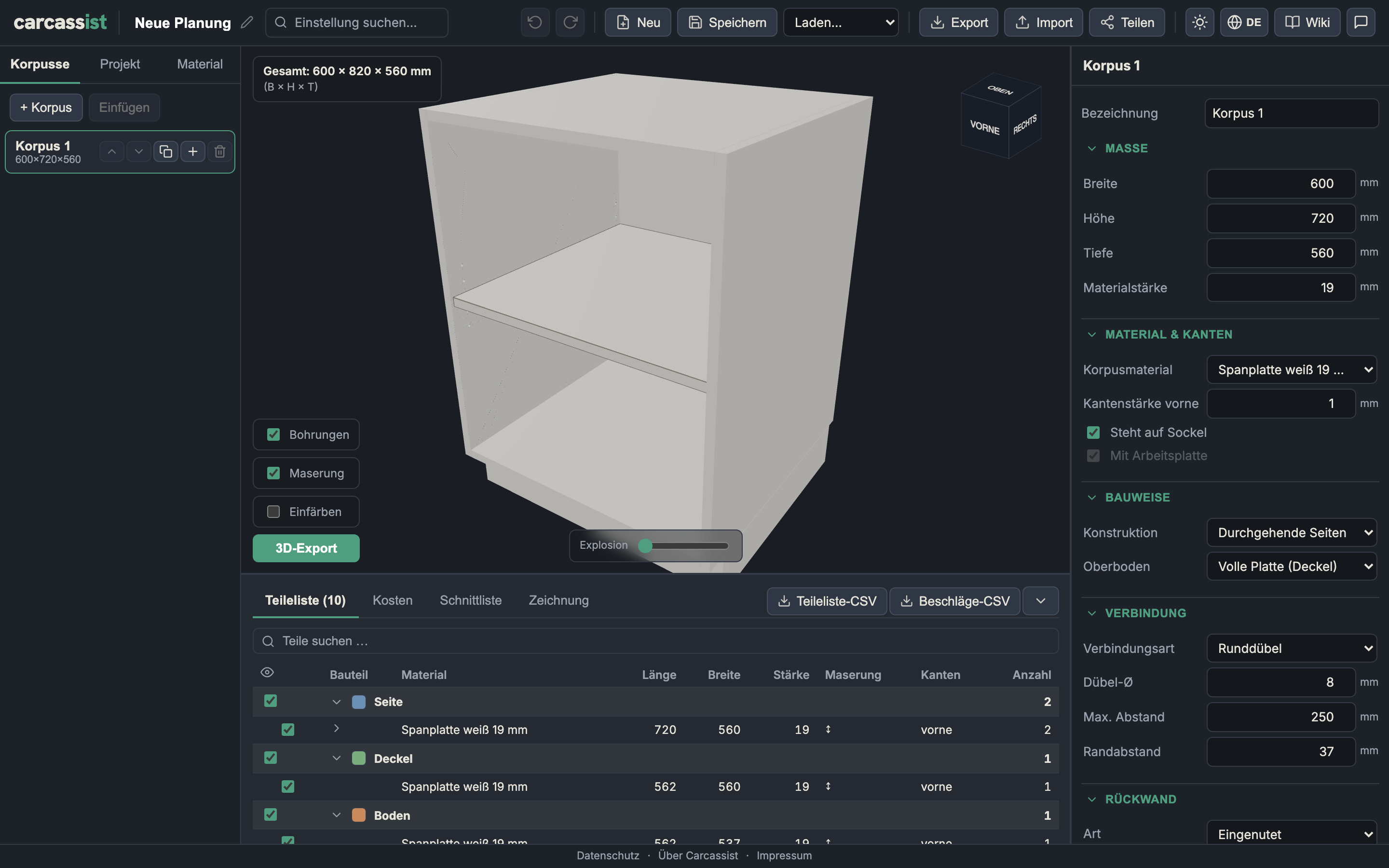Toggle checkbox of Deckel Spanplatte 562 row

click(x=287, y=787)
